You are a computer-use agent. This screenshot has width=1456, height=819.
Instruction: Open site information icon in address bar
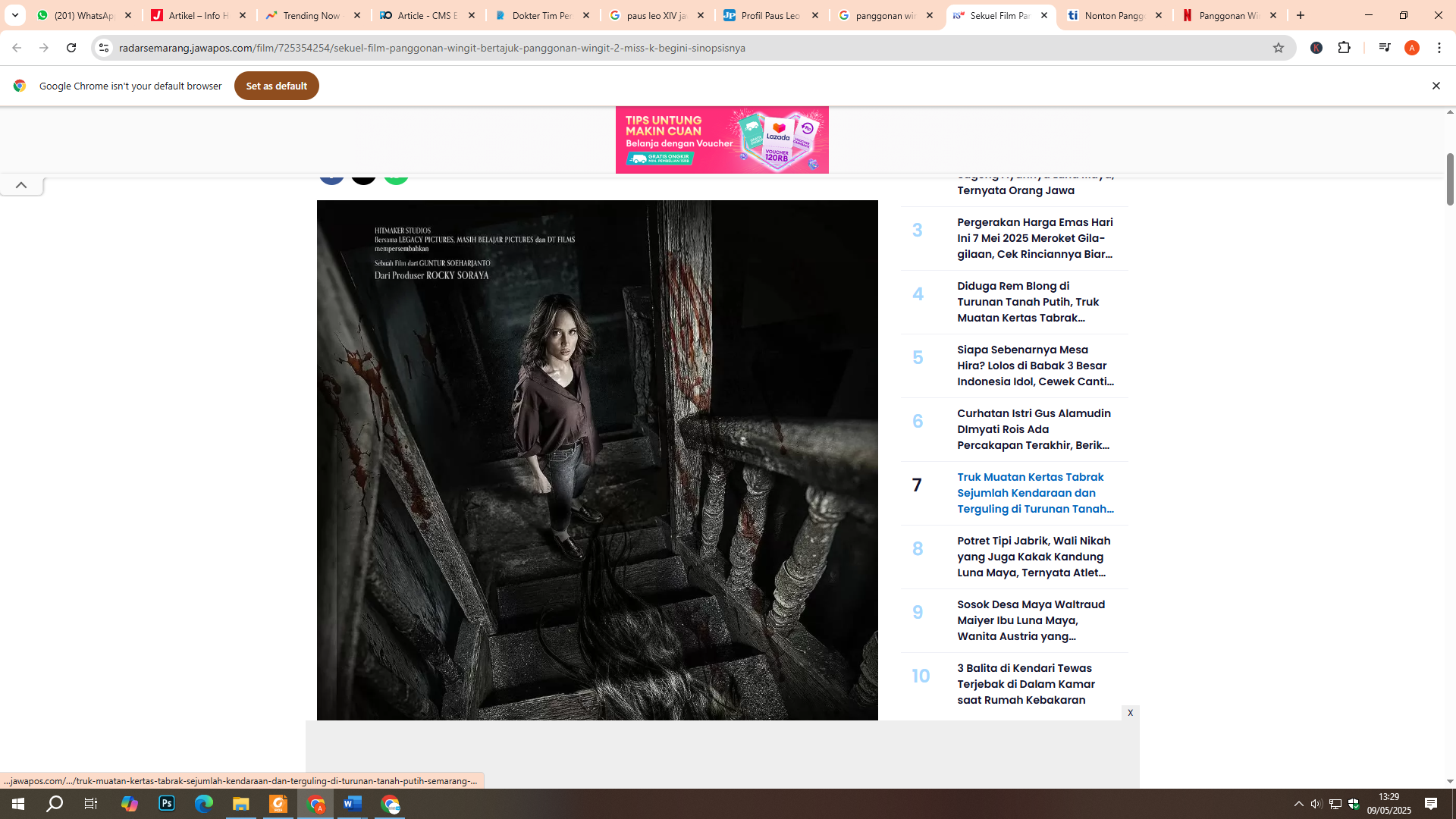point(104,48)
